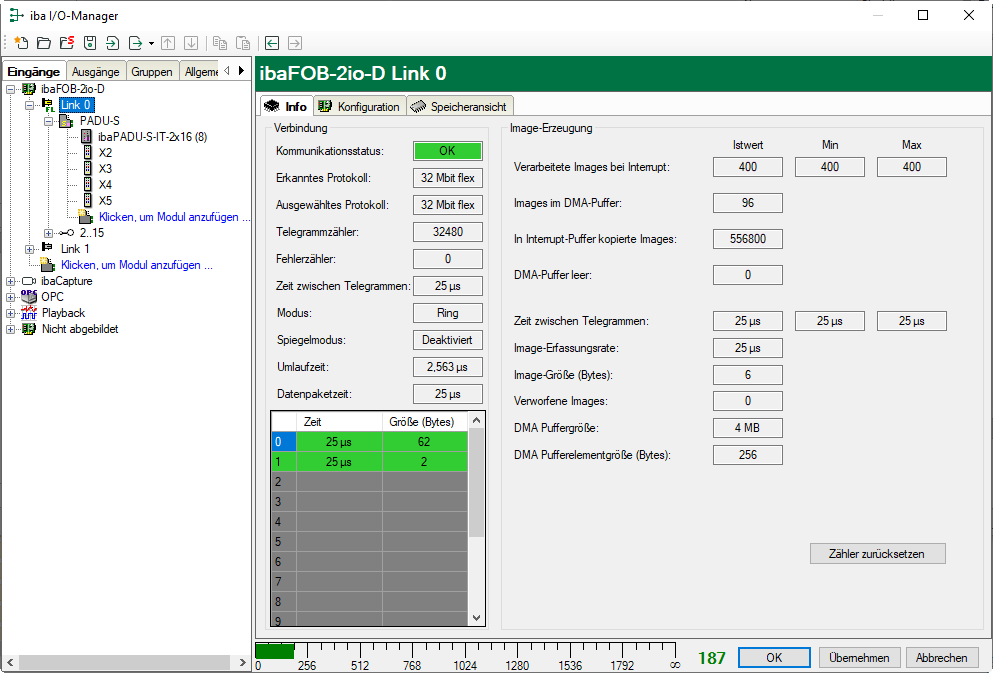Select the Playback node icon

click(29, 313)
